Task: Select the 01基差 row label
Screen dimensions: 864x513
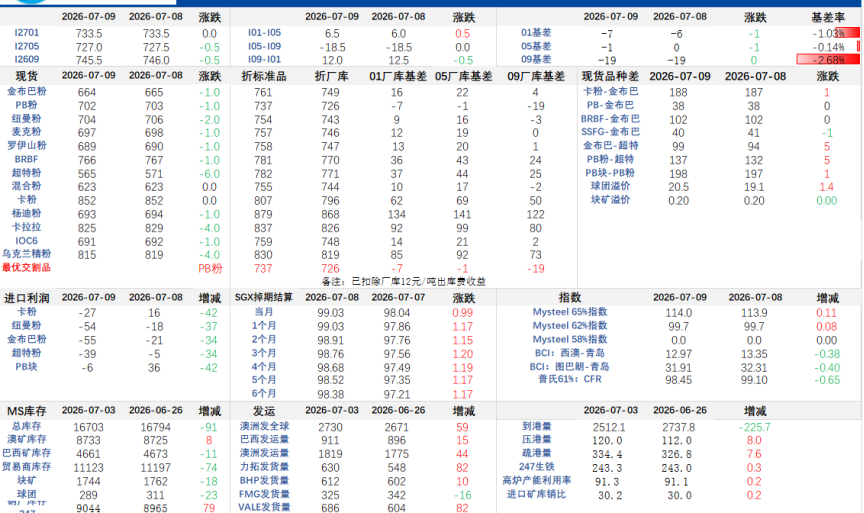Action: coord(536,33)
